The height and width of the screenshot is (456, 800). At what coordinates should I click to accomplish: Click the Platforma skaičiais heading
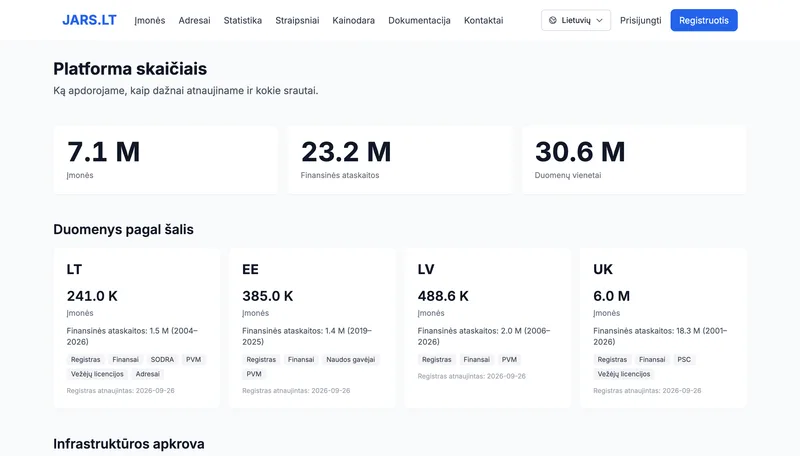(130, 69)
